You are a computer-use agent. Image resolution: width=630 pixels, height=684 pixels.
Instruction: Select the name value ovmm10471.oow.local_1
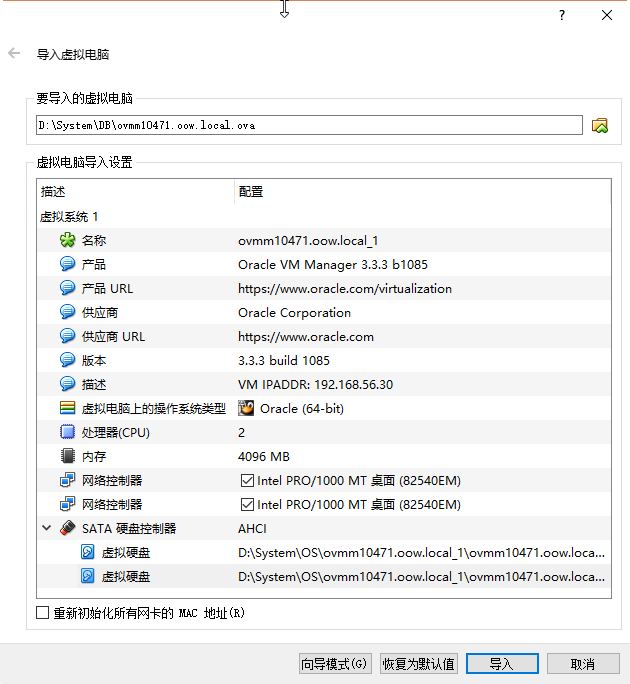click(308, 240)
